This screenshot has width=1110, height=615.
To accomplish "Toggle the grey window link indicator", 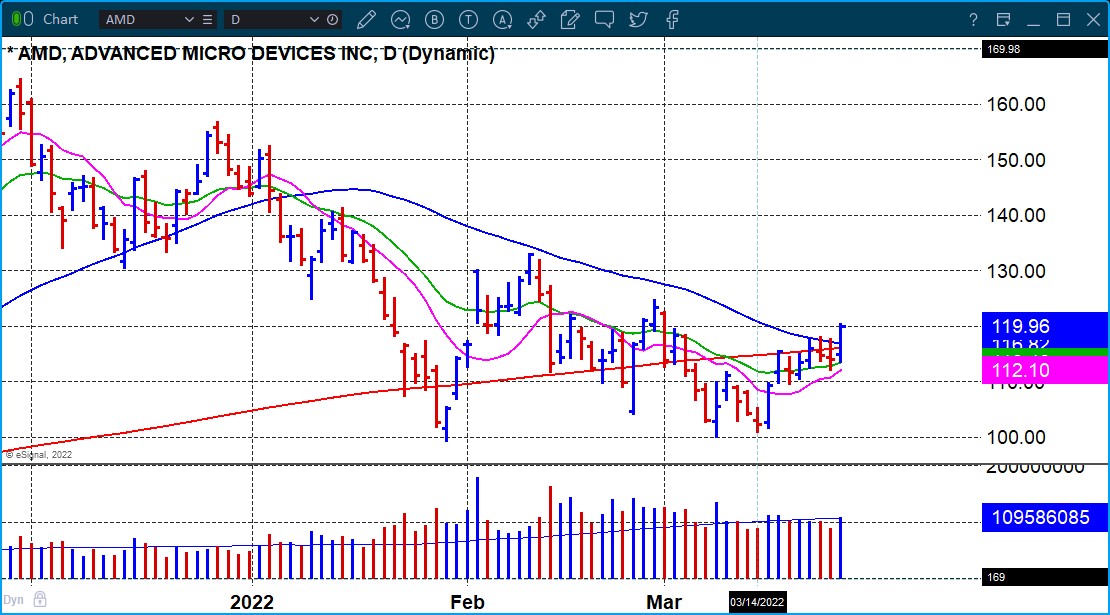I will [x=28, y=19].
